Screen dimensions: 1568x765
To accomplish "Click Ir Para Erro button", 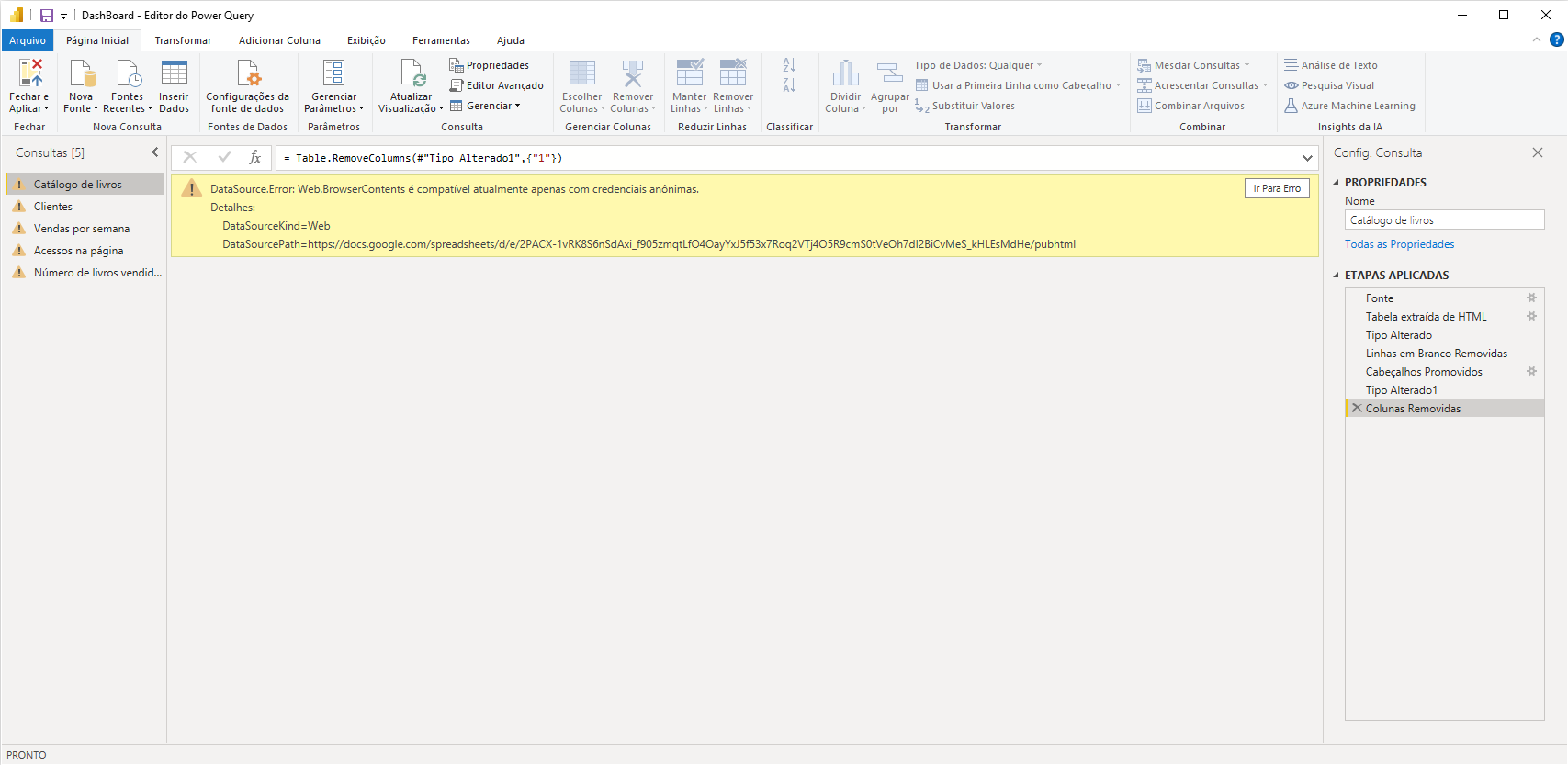I will click(1277, 188).
